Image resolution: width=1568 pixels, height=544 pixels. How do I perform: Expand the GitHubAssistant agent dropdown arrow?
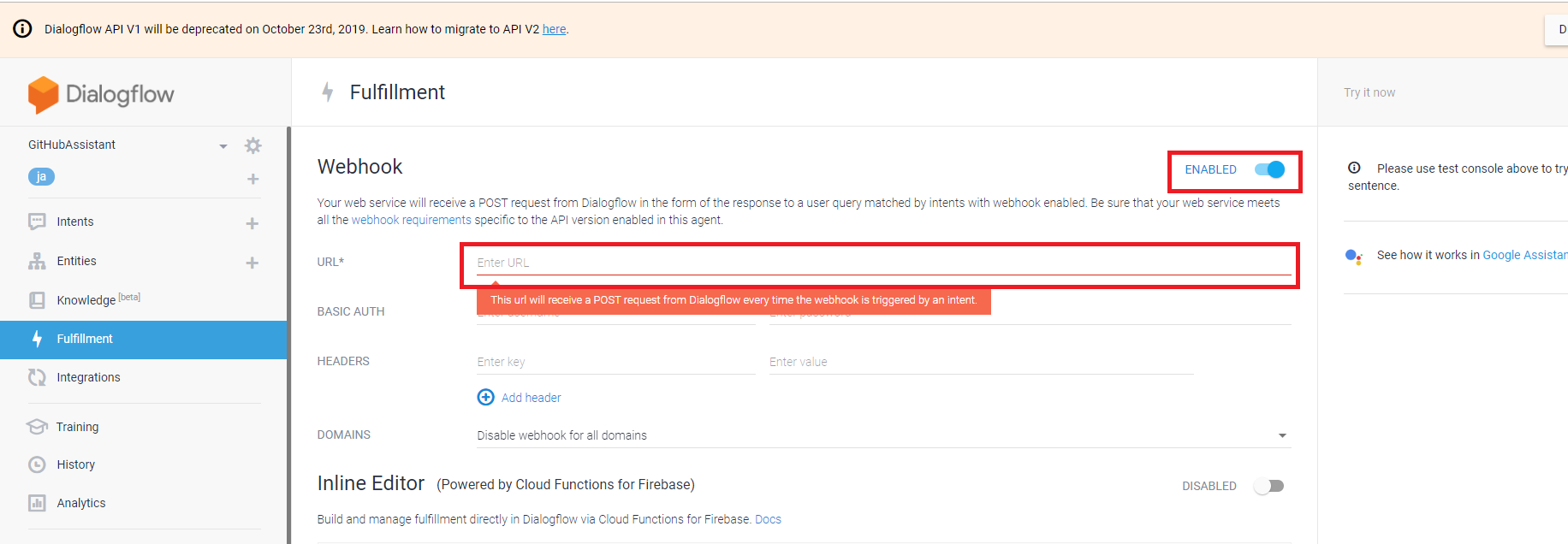point(223,146)
